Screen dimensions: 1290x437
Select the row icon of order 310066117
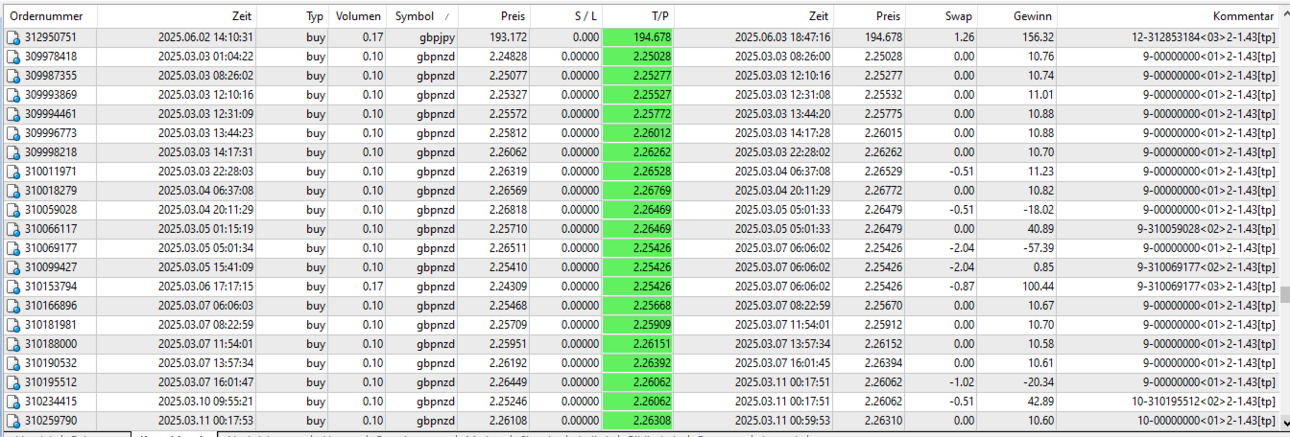tap(13, 229)
